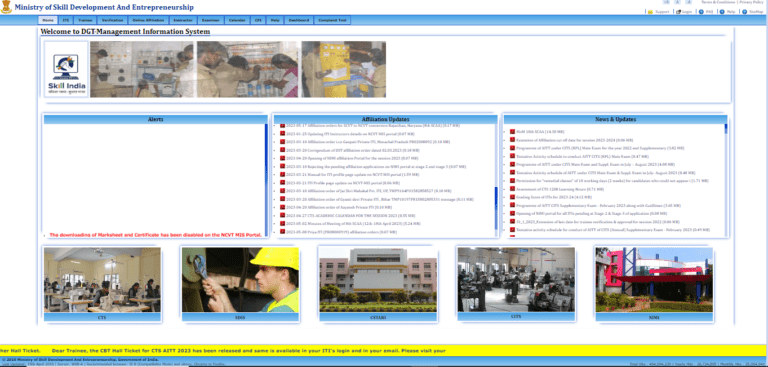Open the Verification menu
Screen dimensions: 768x367
coord(113,21)
